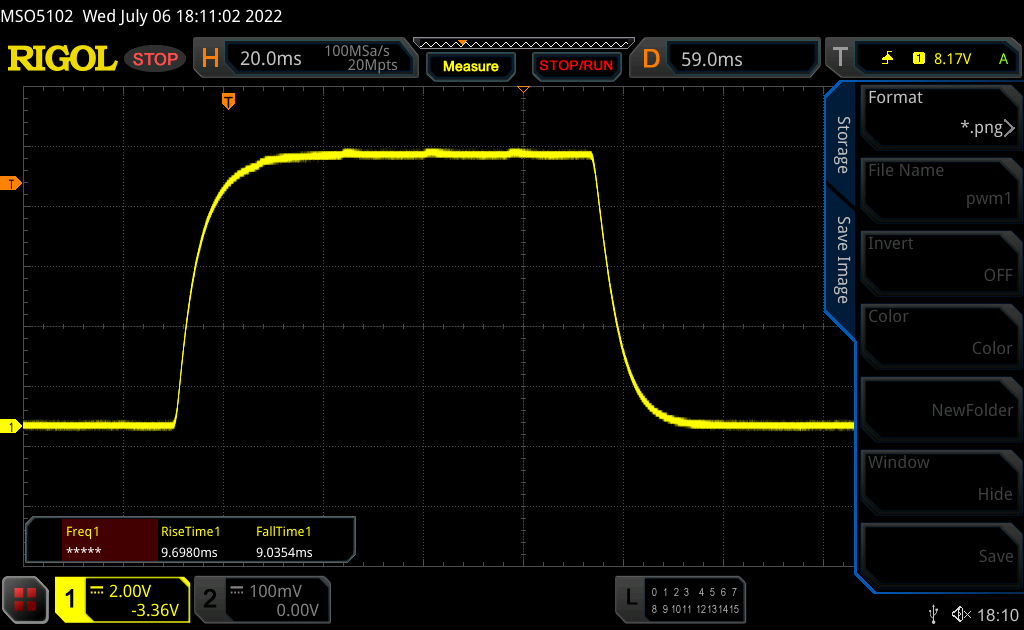
Task: Click the channel 1 ground level marker
Action: click(x=12, y=427)
